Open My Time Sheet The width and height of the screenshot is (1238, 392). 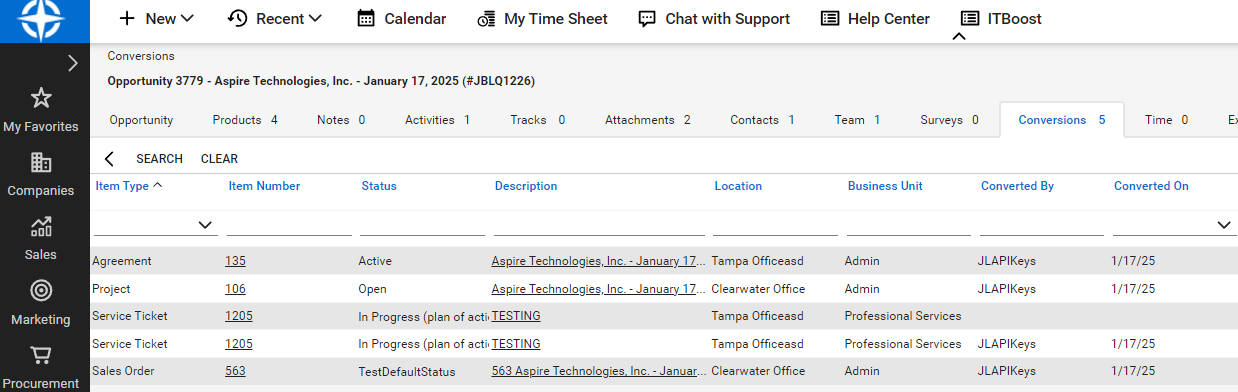click(542, 19)
